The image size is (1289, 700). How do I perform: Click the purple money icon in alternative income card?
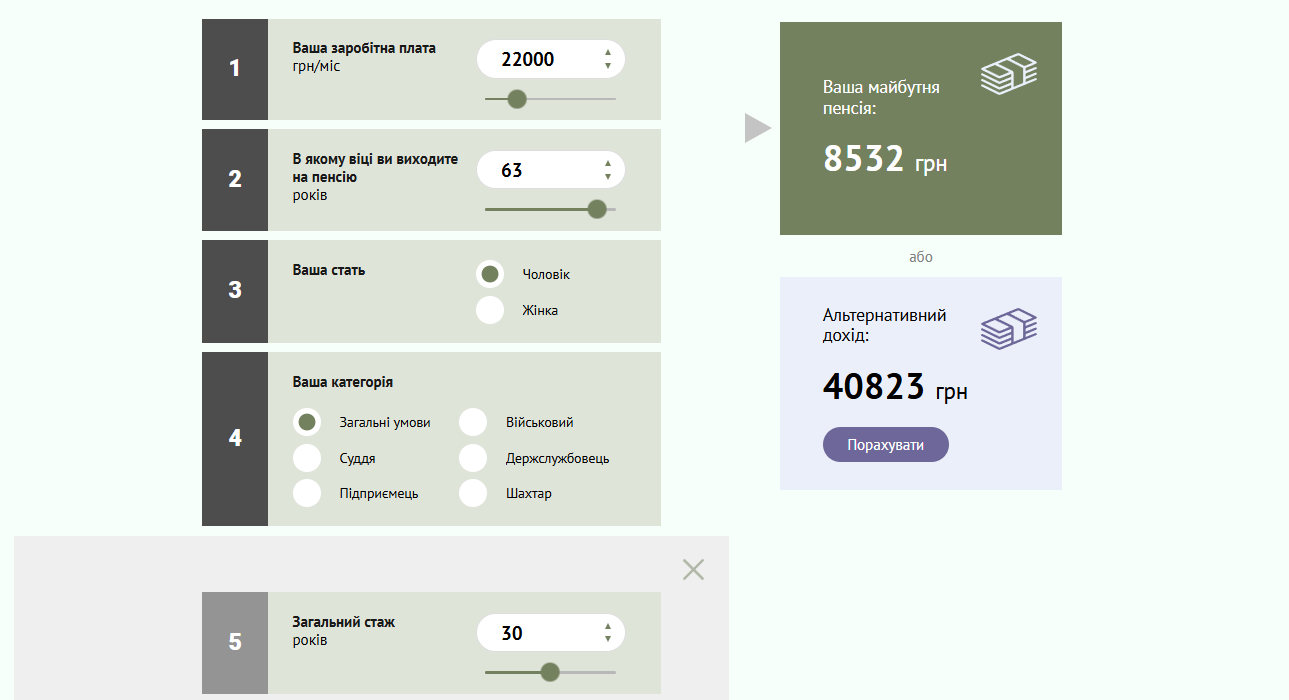coord(1008,329)
